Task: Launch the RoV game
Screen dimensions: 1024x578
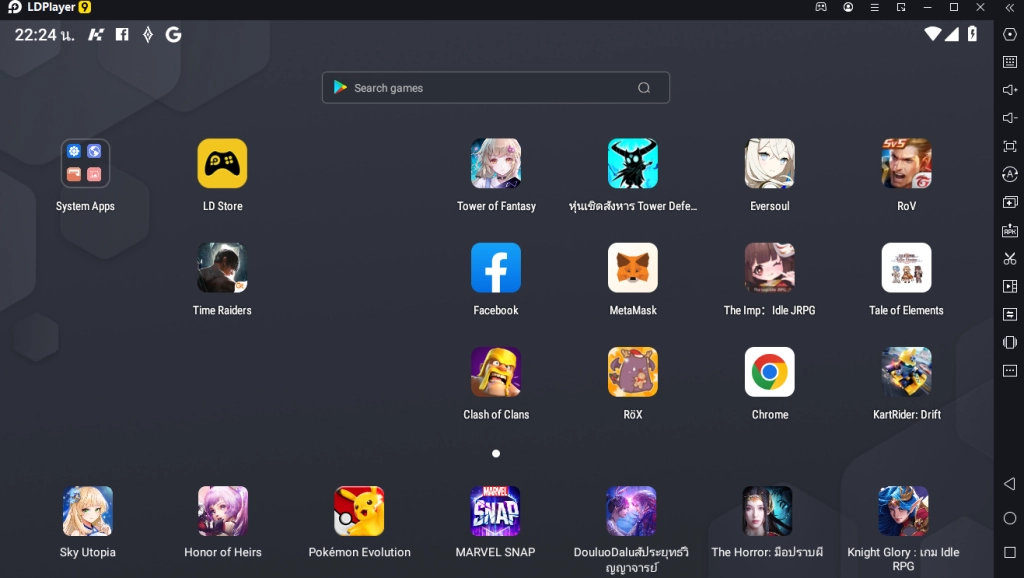Action: 906,163
